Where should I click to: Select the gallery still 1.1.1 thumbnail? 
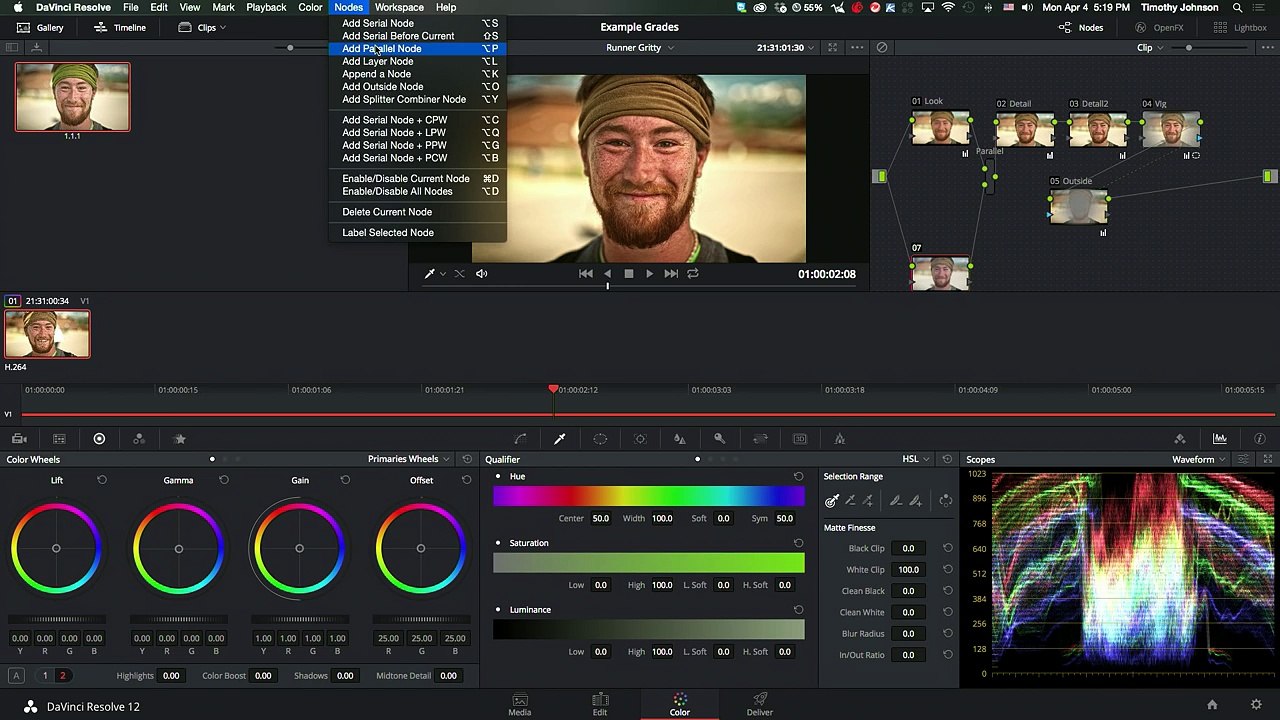72,97
